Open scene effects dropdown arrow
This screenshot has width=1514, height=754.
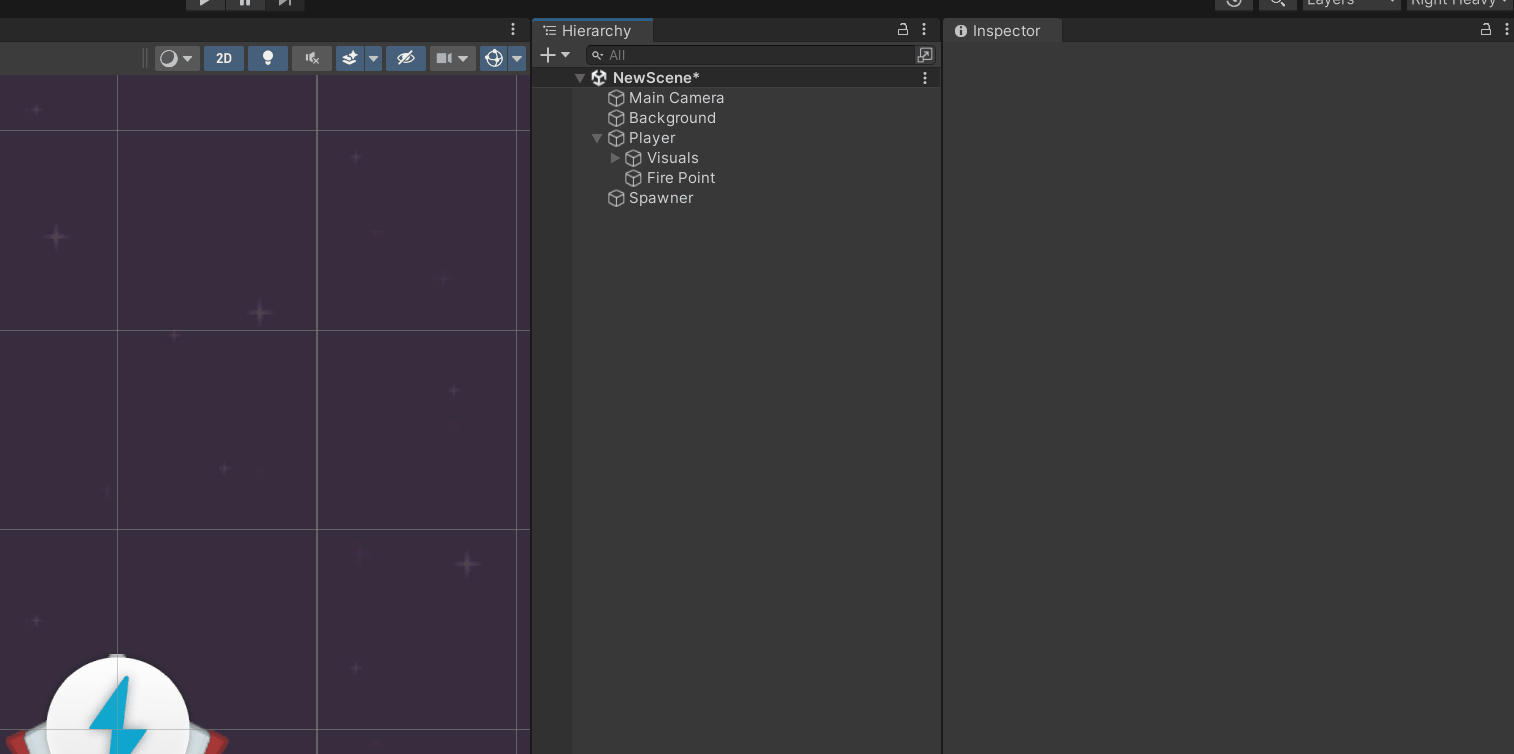click(374, 58)
